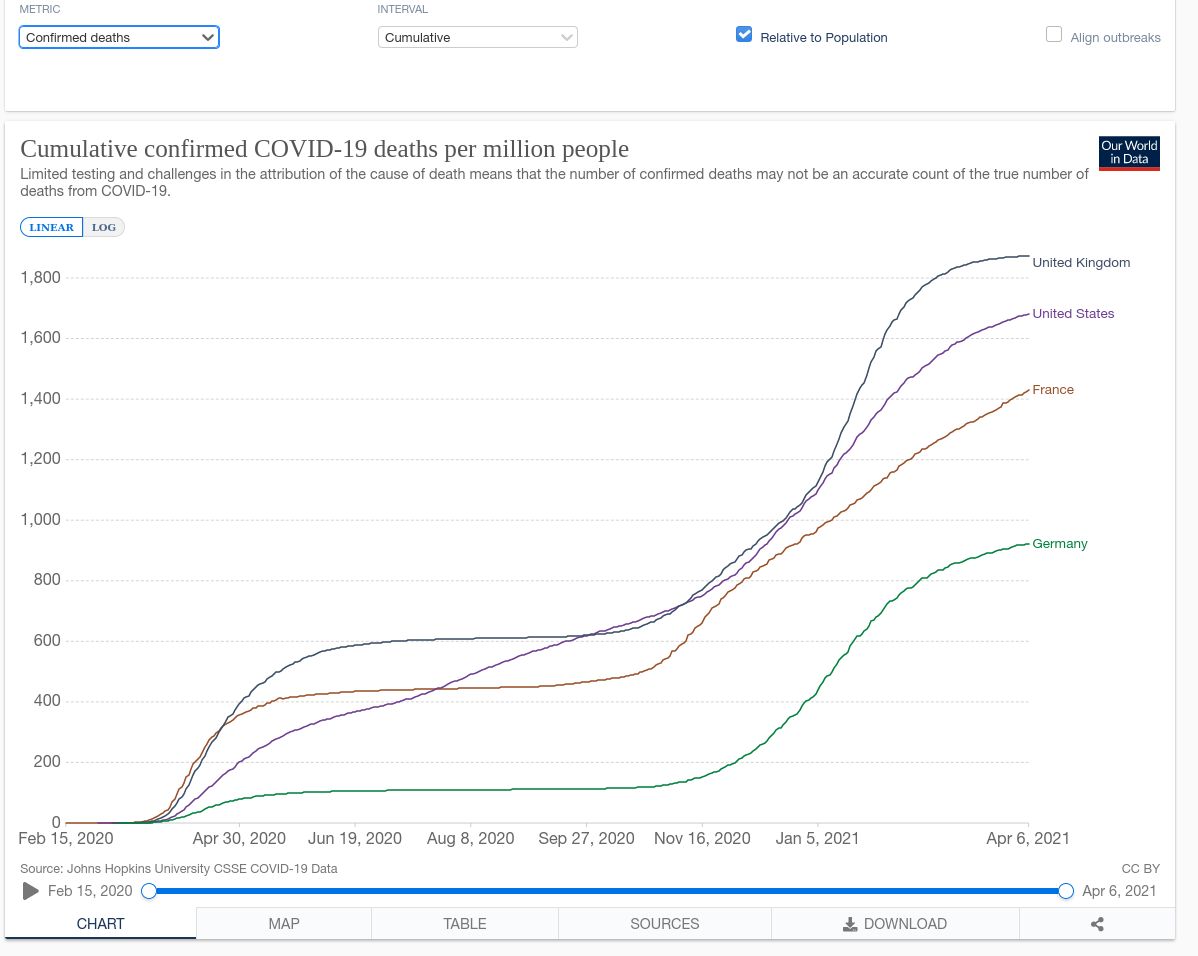Click the download arrow icon
Screen dimensions: 1198x956
click(x=850, y=924)
